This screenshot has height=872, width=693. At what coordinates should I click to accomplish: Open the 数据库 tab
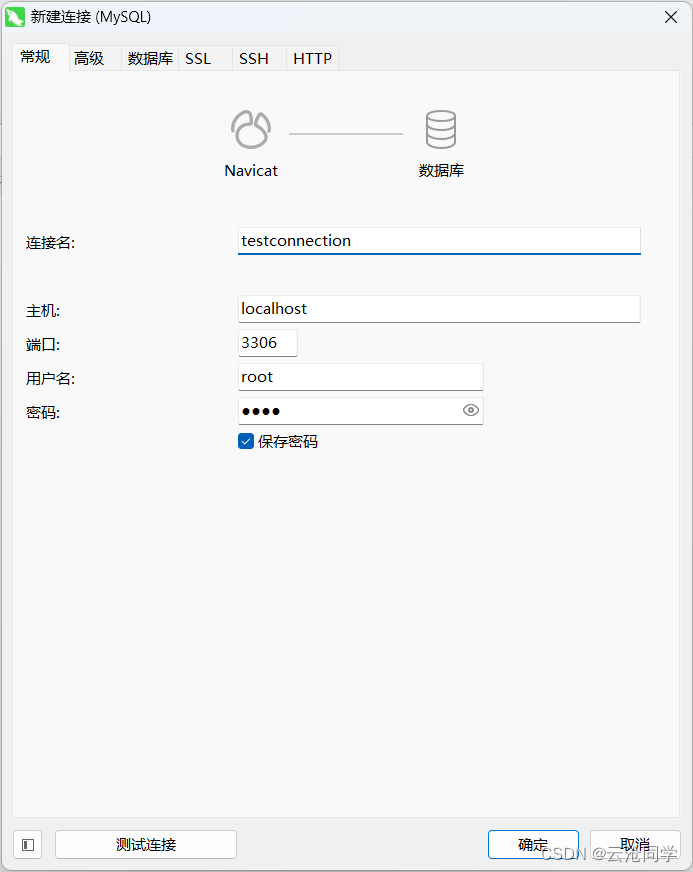pyautogui.click(x=150, y=58)
